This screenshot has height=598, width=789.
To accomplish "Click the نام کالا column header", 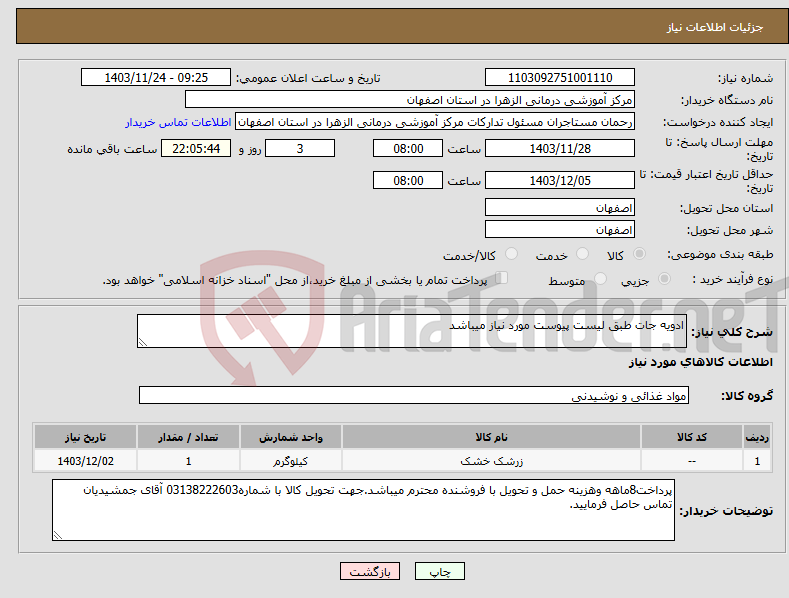I will 491,437.
